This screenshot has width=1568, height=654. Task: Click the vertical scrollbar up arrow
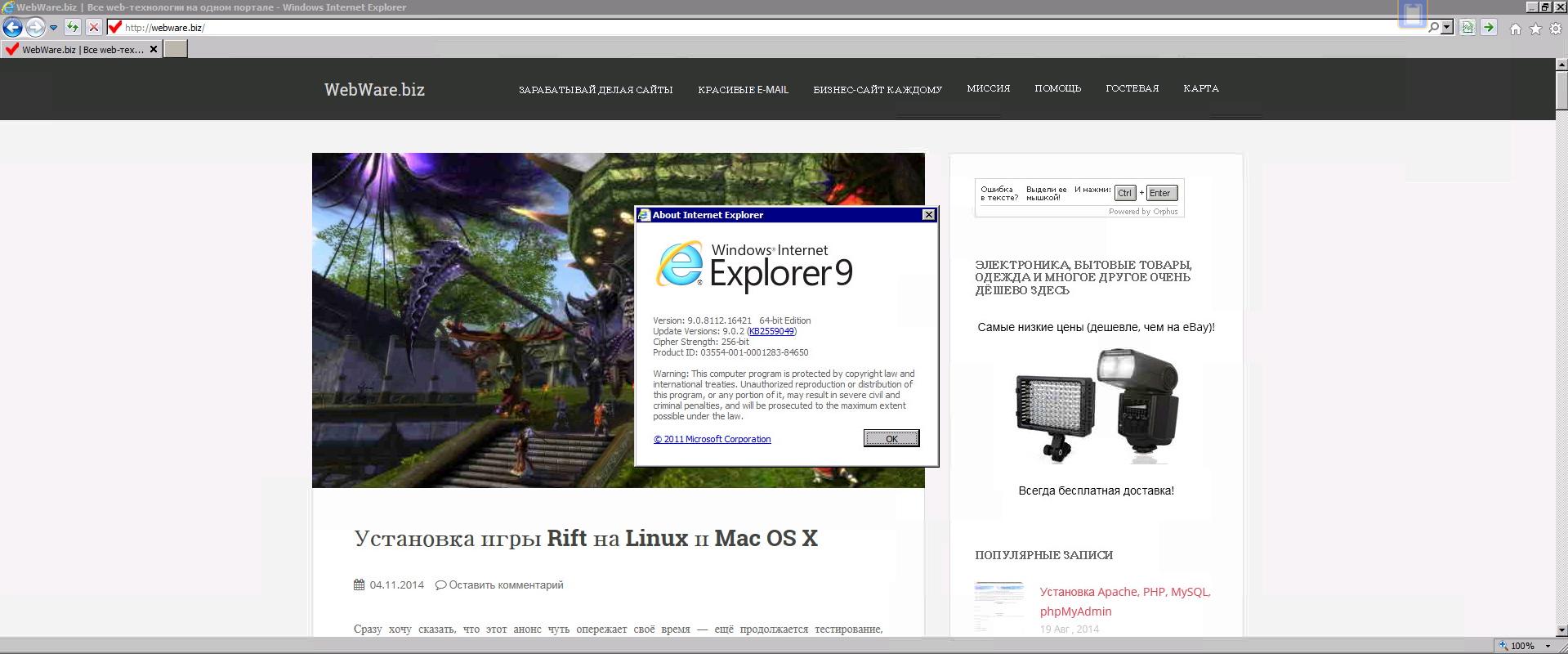(1561, 65)
